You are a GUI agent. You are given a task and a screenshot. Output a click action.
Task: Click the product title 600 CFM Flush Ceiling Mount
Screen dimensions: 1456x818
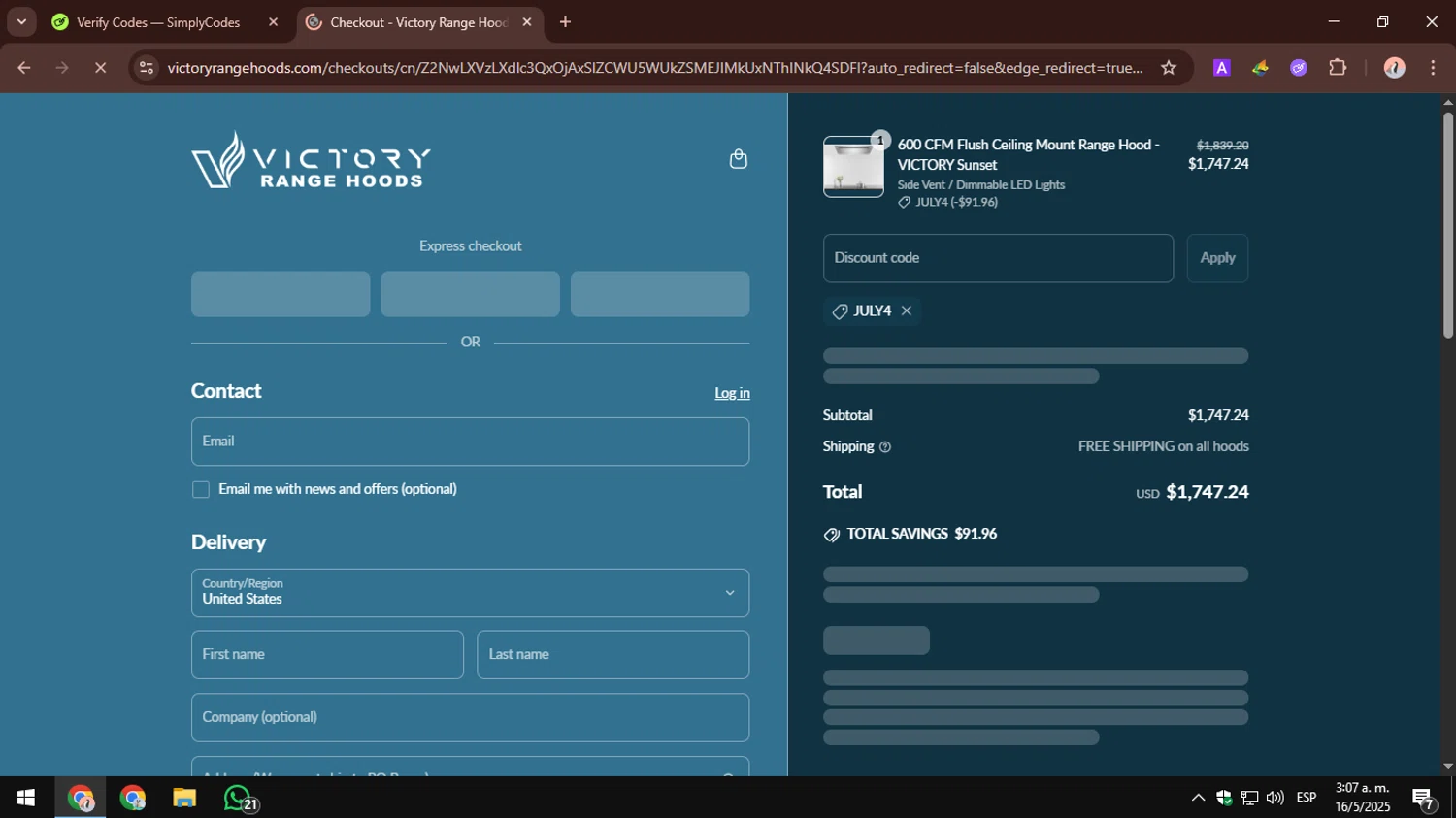pos(1029,154)
